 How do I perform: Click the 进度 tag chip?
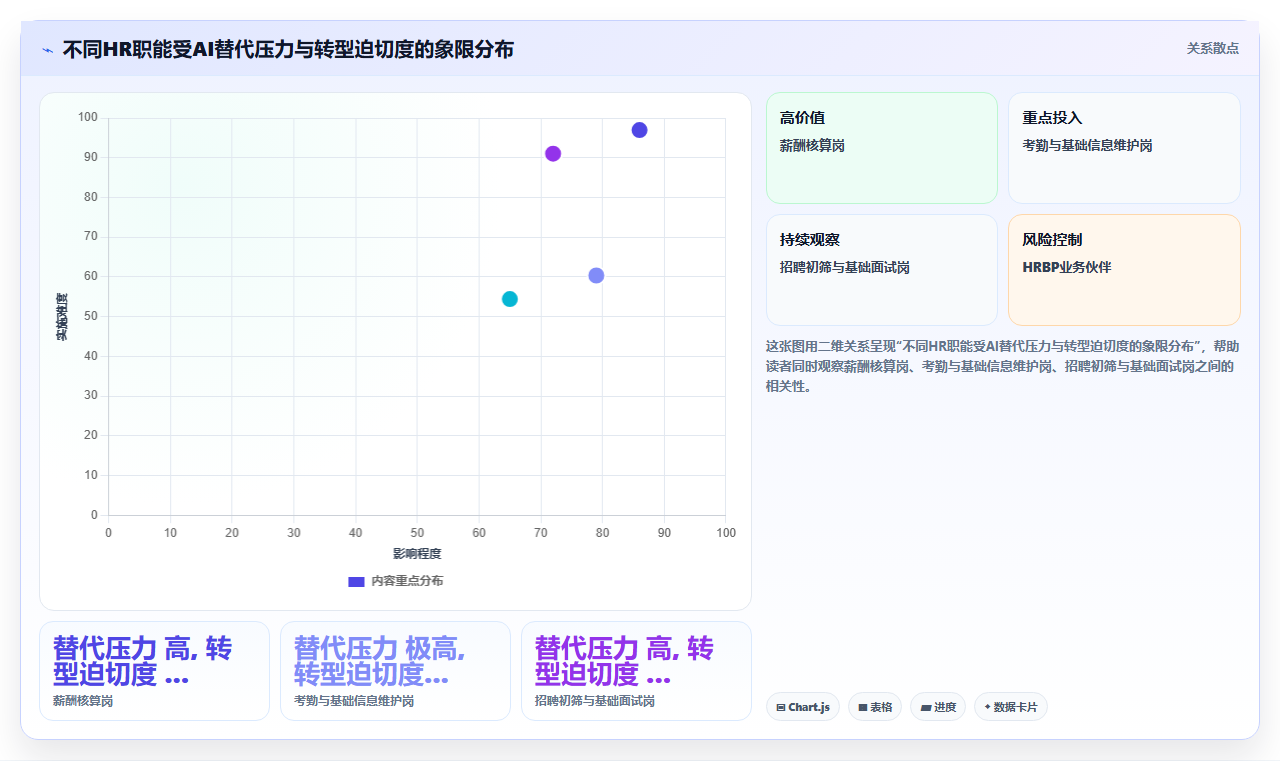938,707
